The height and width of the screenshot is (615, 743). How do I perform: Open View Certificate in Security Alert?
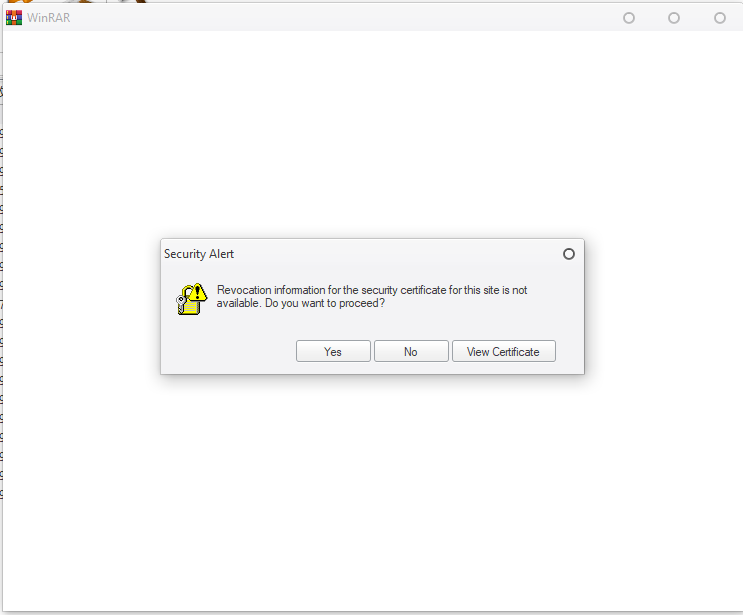(503, 351)
